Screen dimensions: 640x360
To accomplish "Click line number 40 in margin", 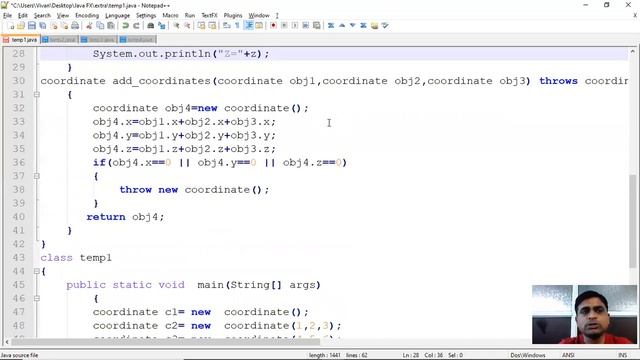I will 19,217.
